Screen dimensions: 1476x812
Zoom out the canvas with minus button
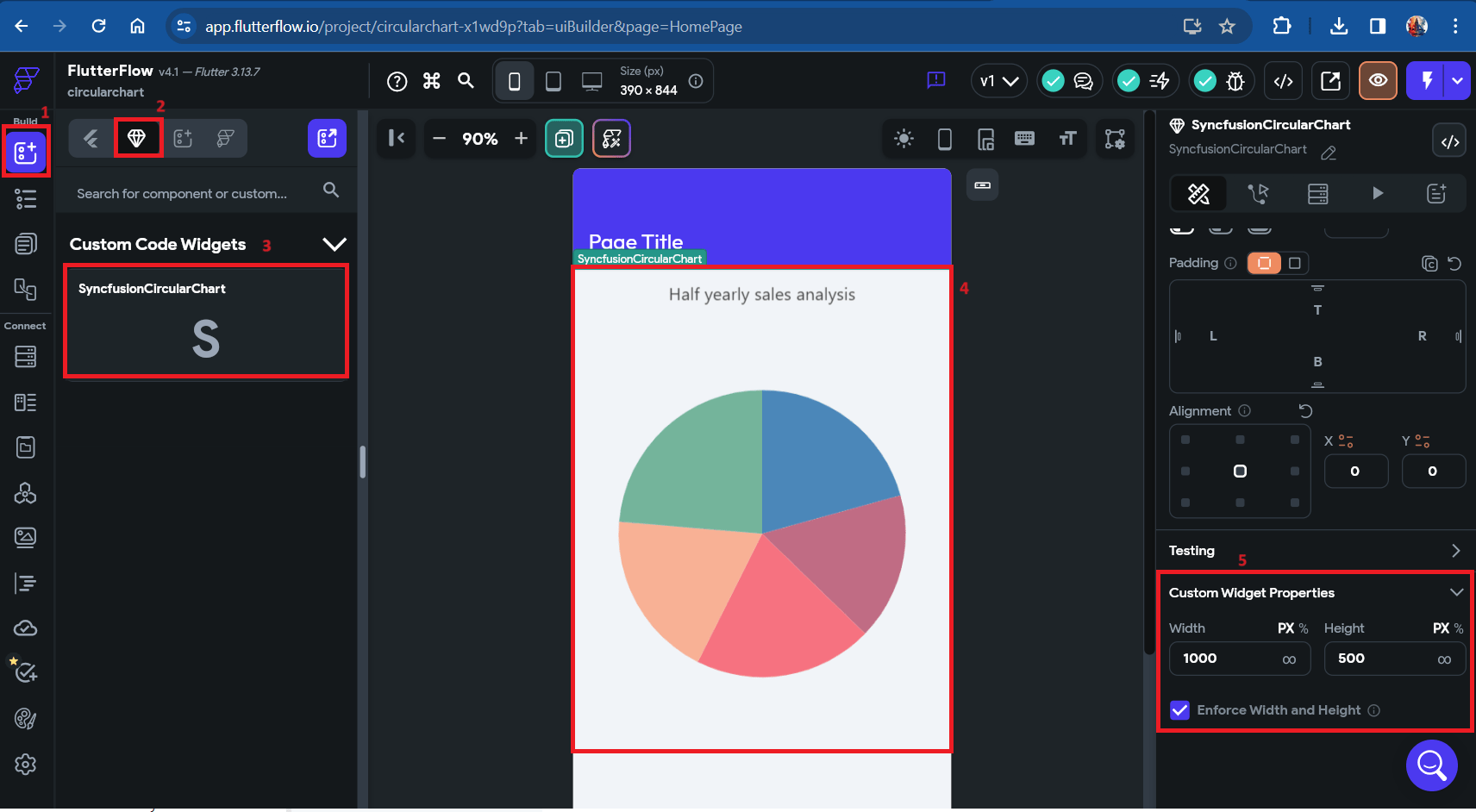(x=439, y=139)
